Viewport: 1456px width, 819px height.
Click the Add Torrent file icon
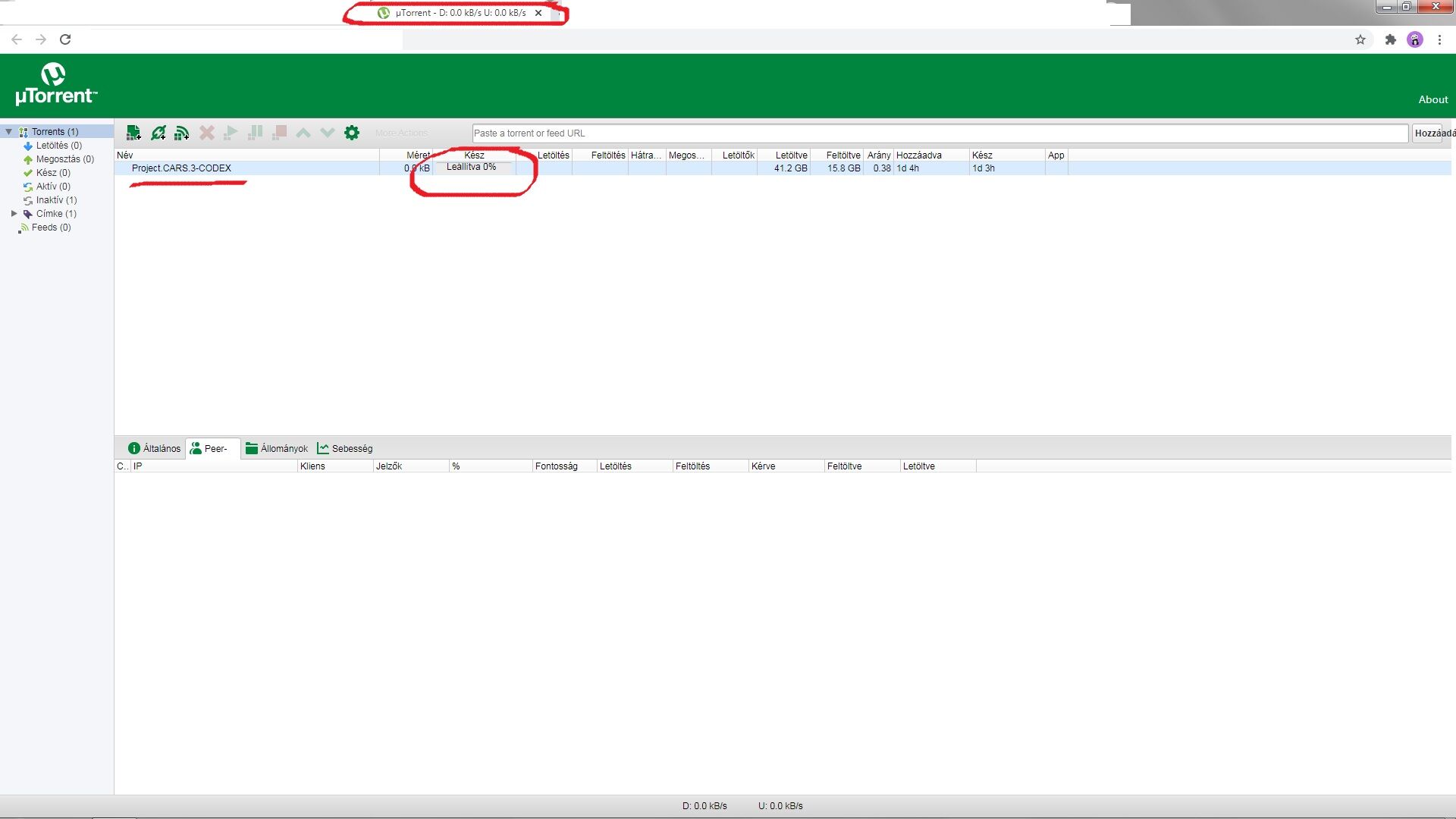tap(133, 133)
